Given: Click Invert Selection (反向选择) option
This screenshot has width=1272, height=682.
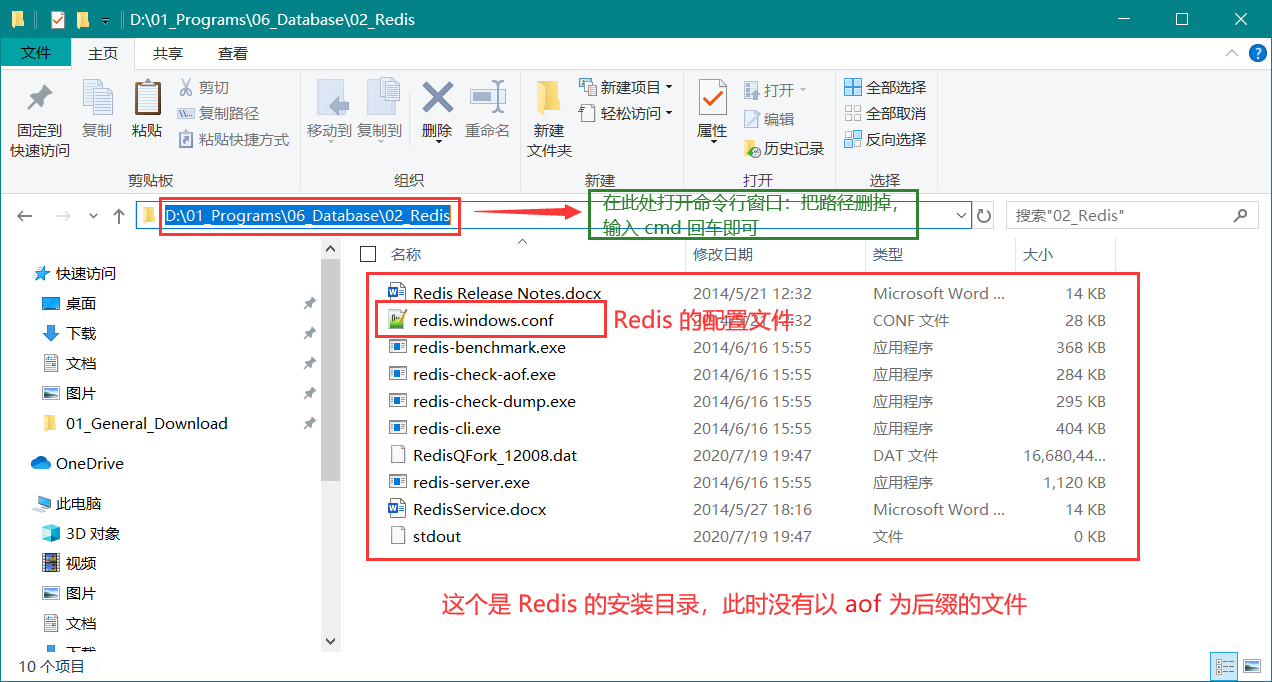Looking at the screenshot, I should [x=885, y=140].
